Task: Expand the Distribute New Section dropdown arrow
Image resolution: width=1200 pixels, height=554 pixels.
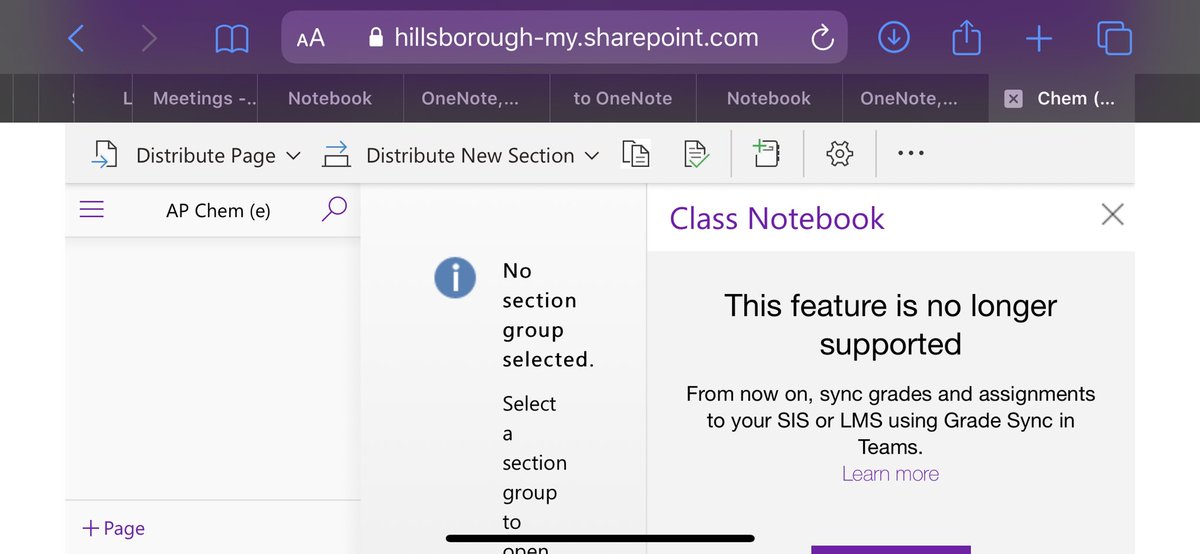Action: 591,156
